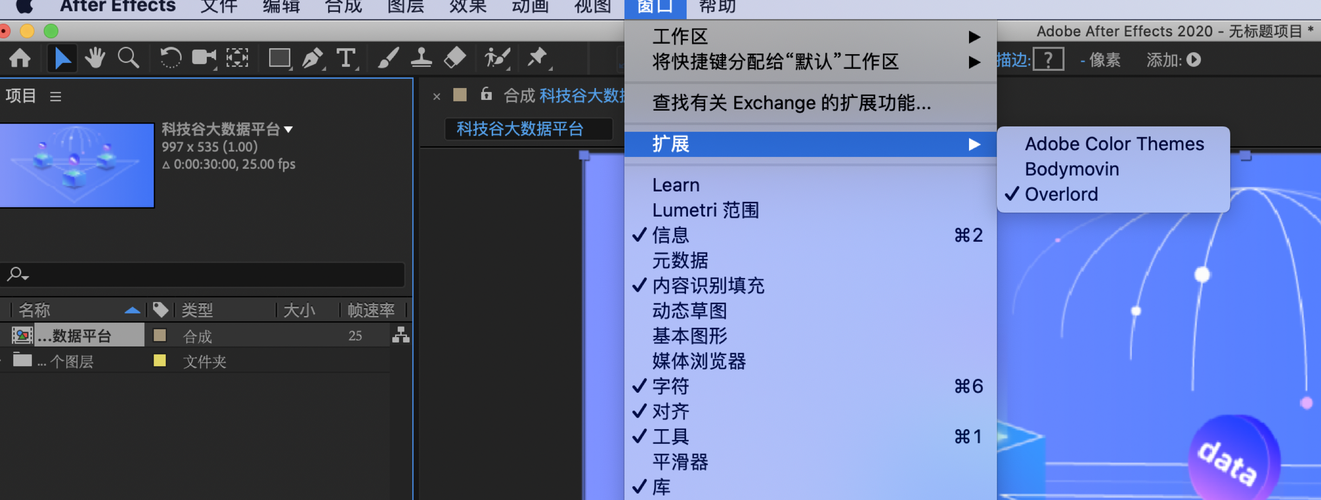The height and width of the screenshot is (500, 1321).
Task: Choose 动态草图 in the menu
Action: click(x=809, y=311)
